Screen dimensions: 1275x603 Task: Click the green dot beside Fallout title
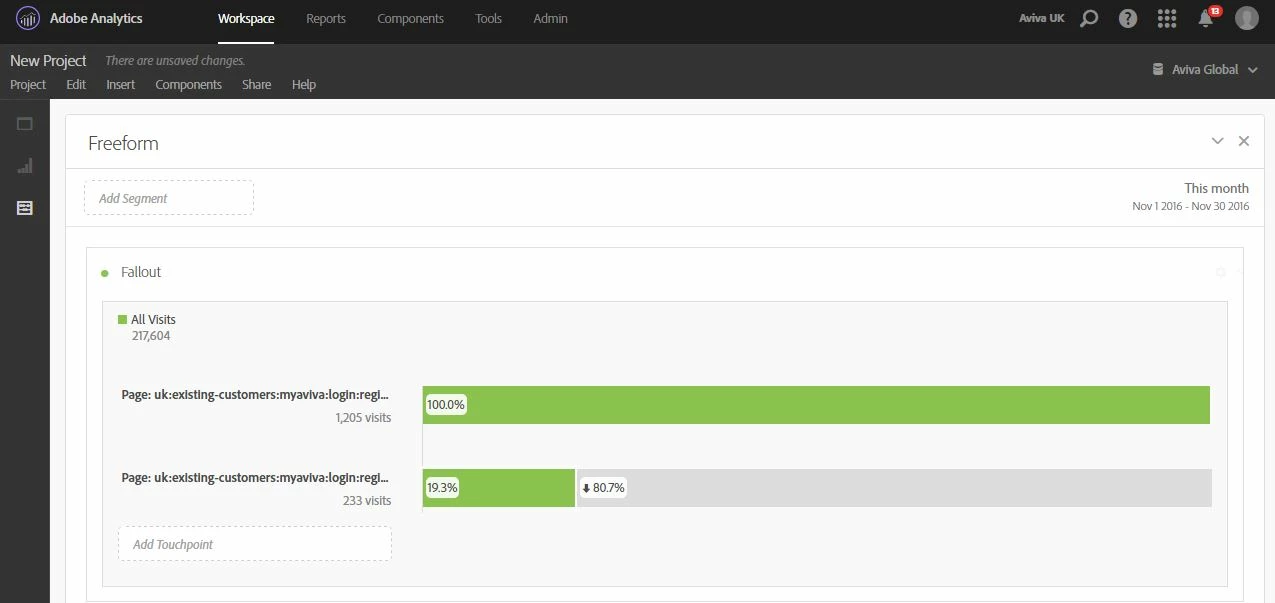[x=104, y=273]
